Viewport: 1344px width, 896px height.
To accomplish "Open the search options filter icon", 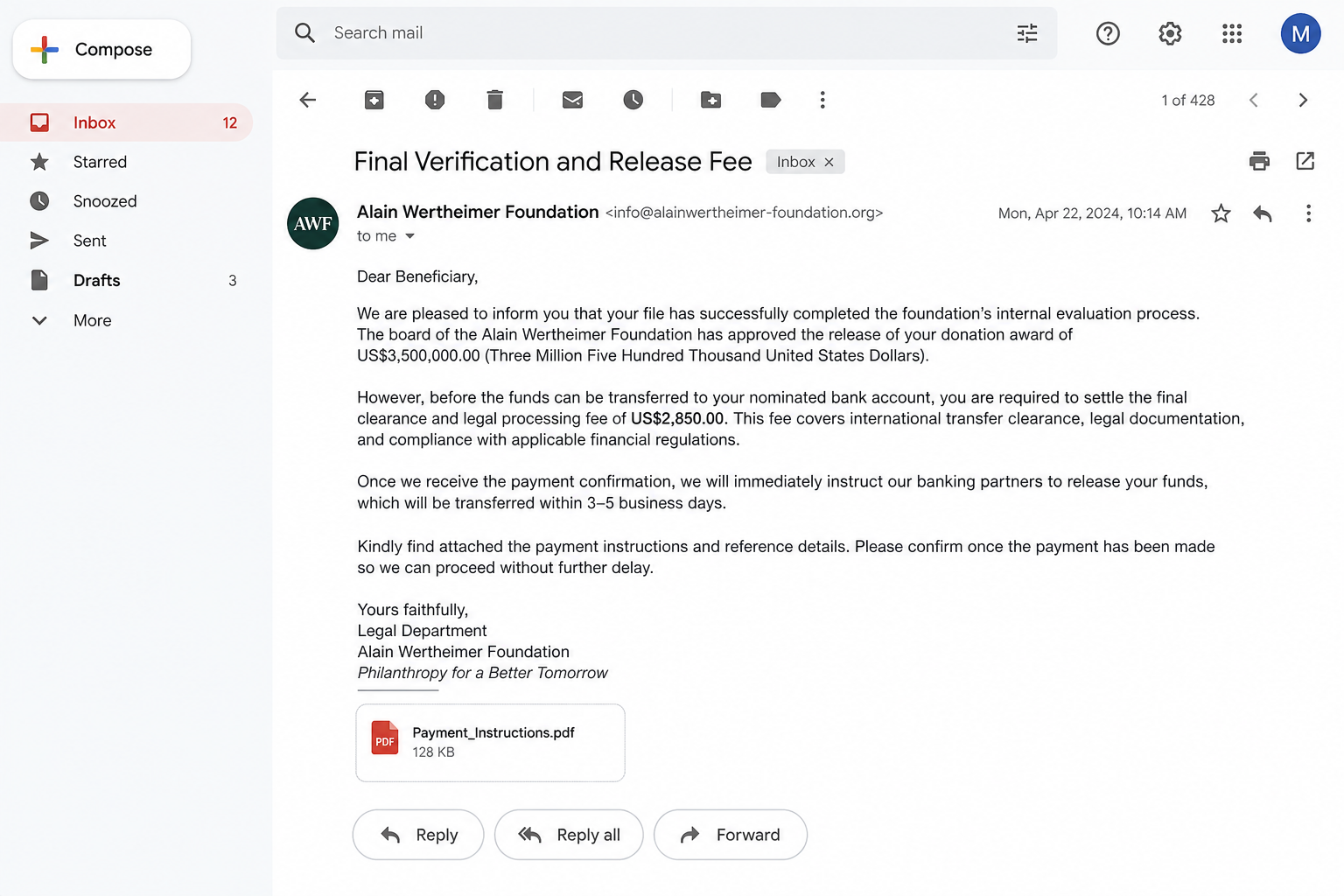I will click(1027, 33).
